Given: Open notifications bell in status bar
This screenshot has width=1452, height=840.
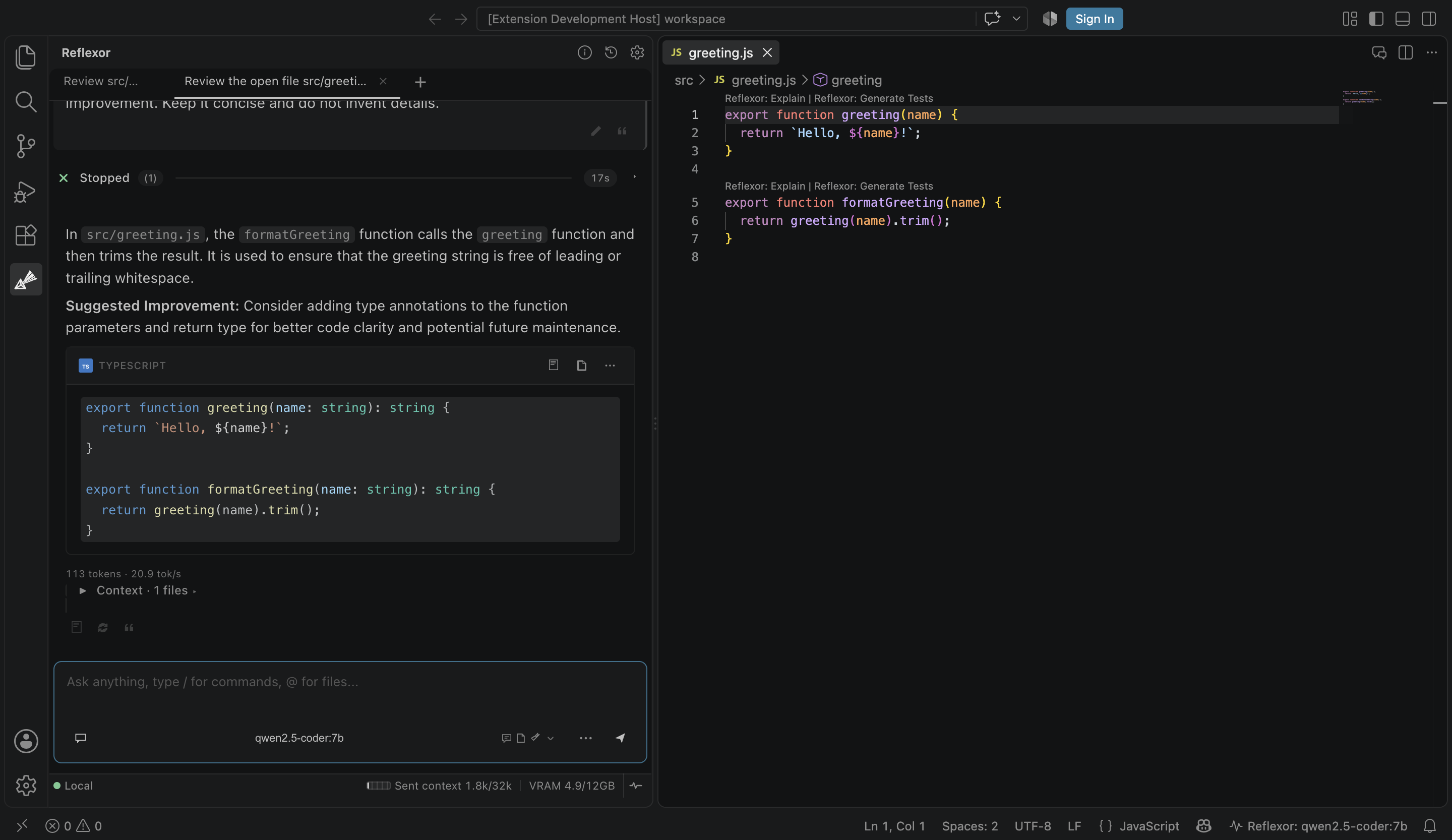Looking at the screenshot, I should (x=1429, y=825).
